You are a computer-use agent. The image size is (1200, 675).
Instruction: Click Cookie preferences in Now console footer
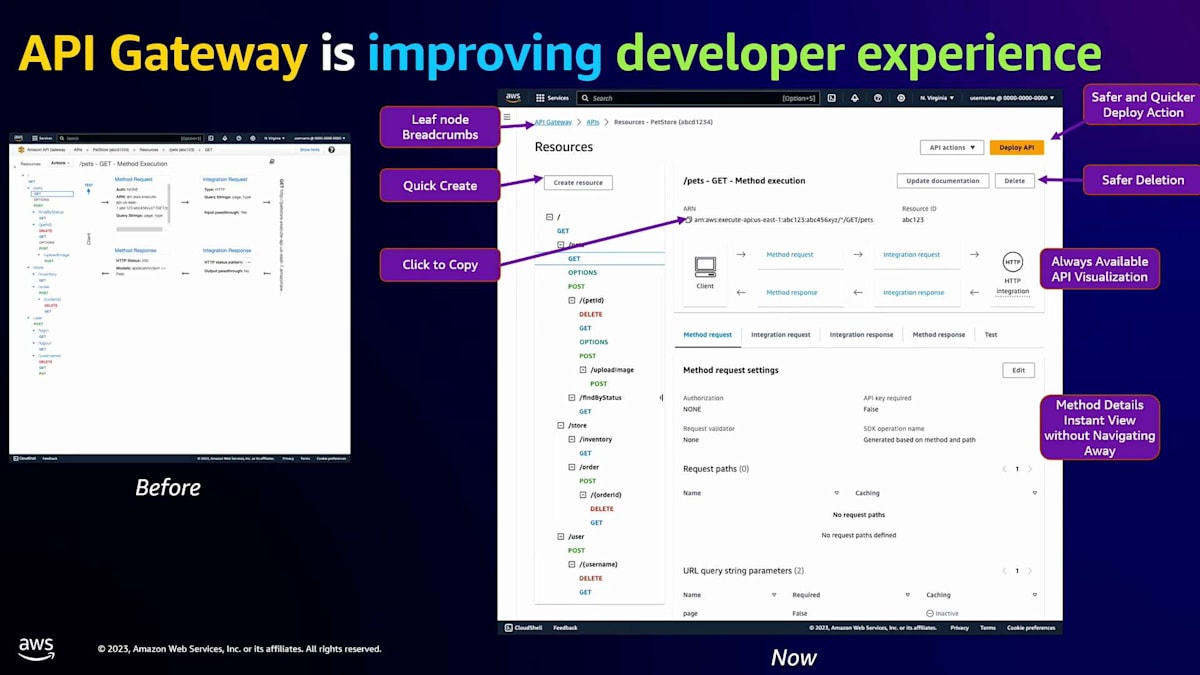pos(1031,628)
